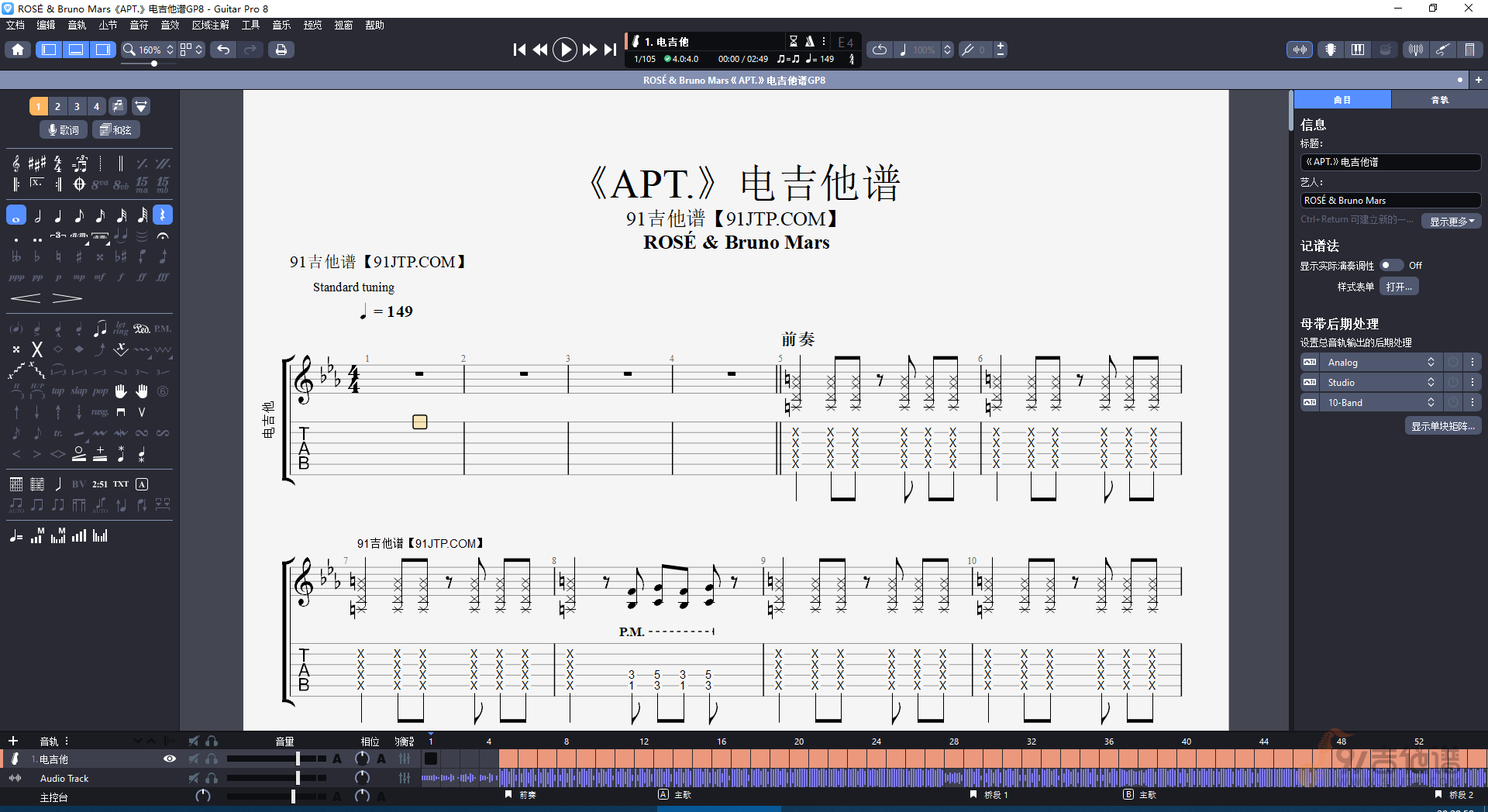Open the 编辑 menu

(46, 25)
